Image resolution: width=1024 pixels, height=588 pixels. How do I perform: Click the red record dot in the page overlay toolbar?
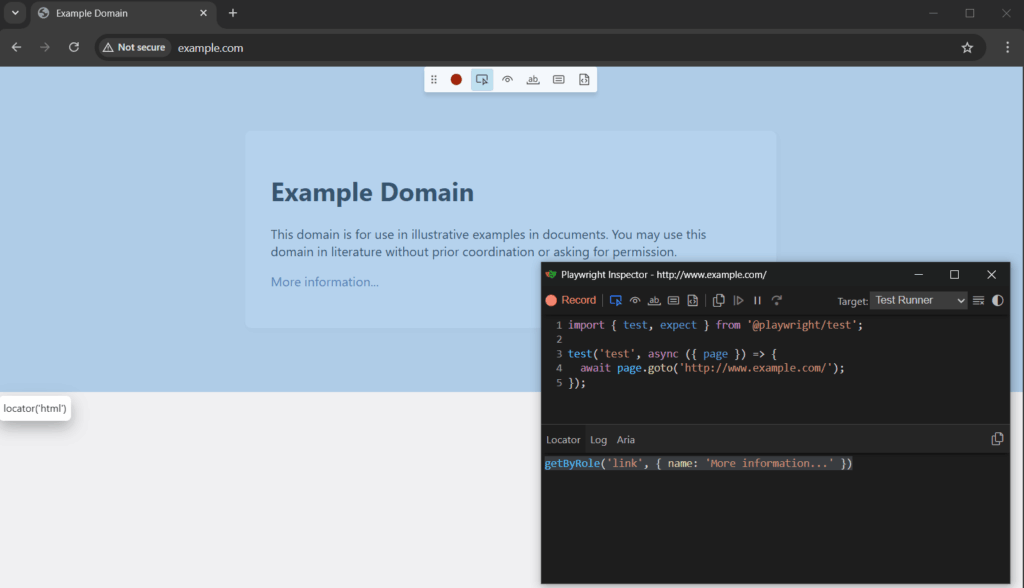click(x=456, y=80)
